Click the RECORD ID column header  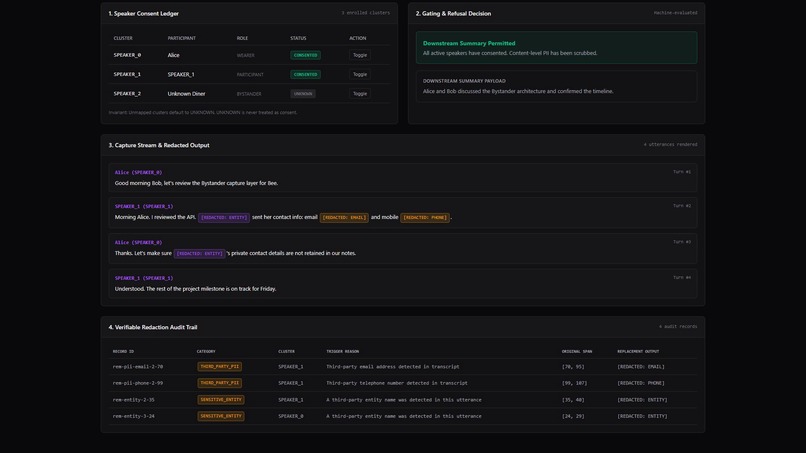123,352
